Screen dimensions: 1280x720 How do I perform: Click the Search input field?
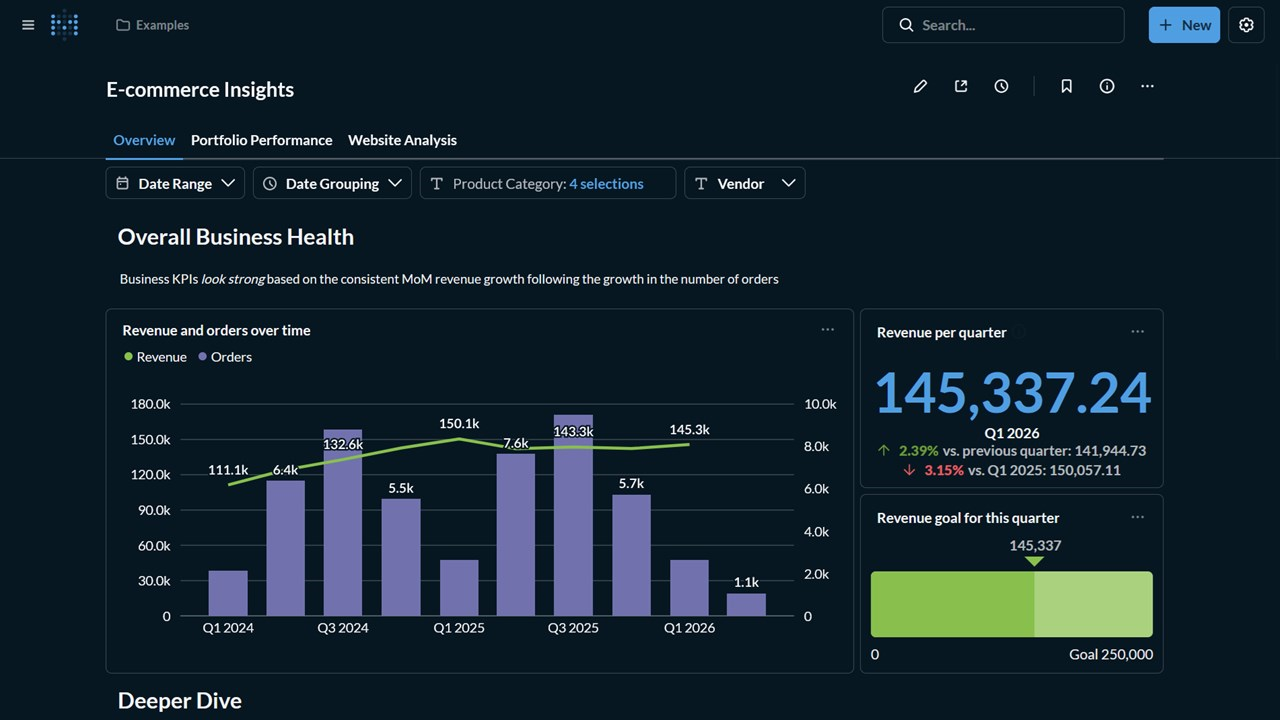coord(1010,25)
